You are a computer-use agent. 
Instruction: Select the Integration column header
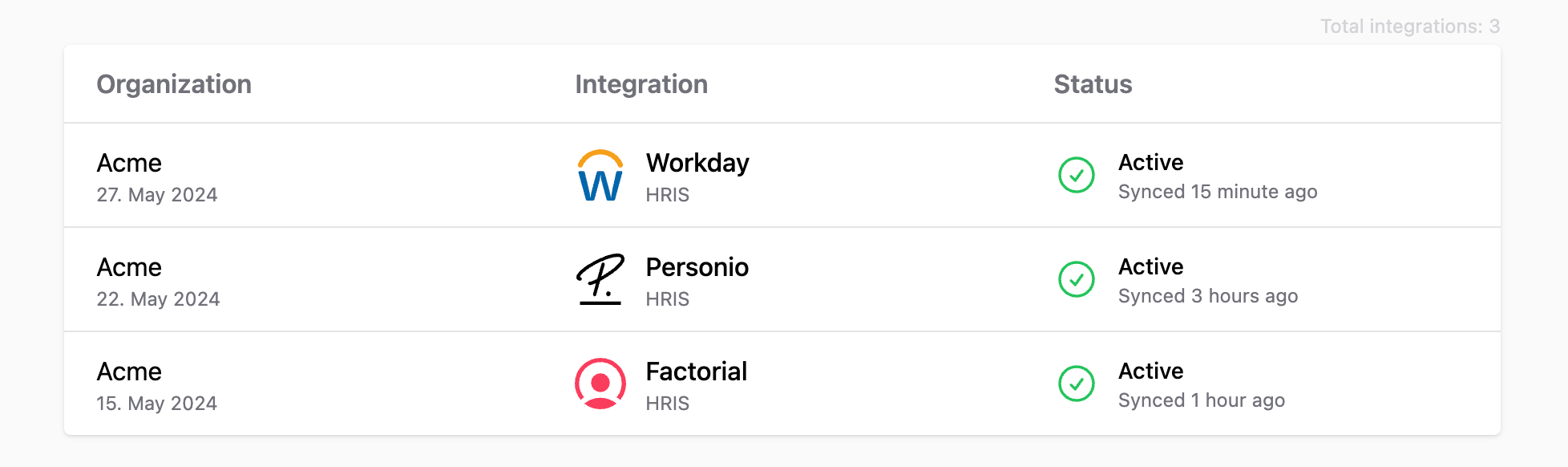pyautogui.click(x=641, y=84)
